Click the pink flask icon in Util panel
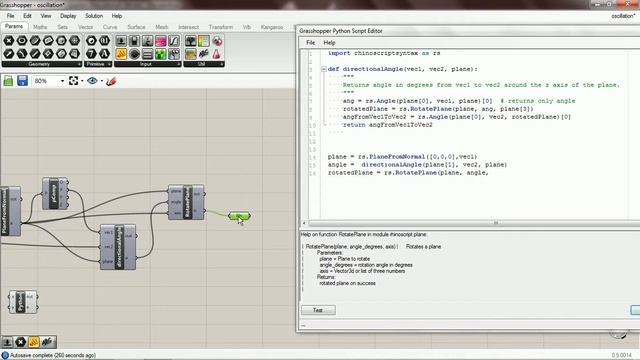This screenshot has width=640, height=360. (x=217, y=54)
